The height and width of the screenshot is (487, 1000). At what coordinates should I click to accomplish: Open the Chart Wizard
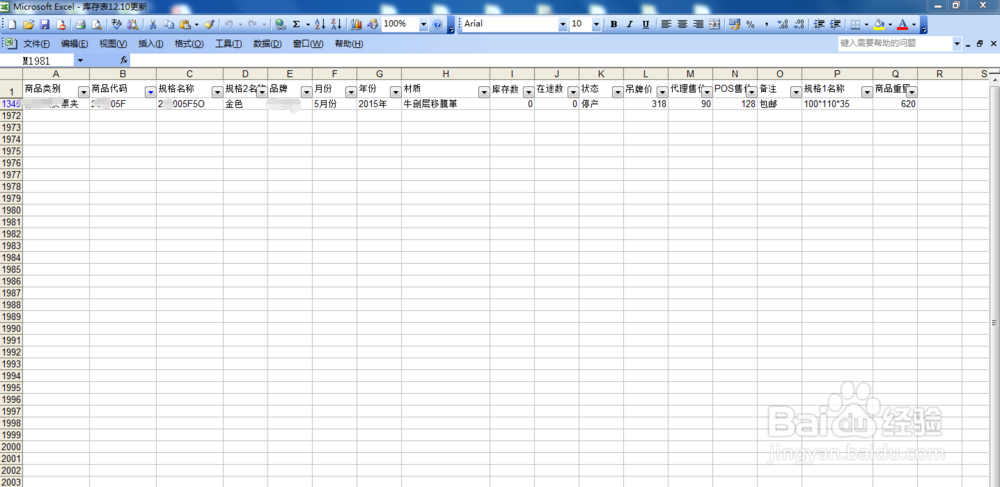point(357,24)
